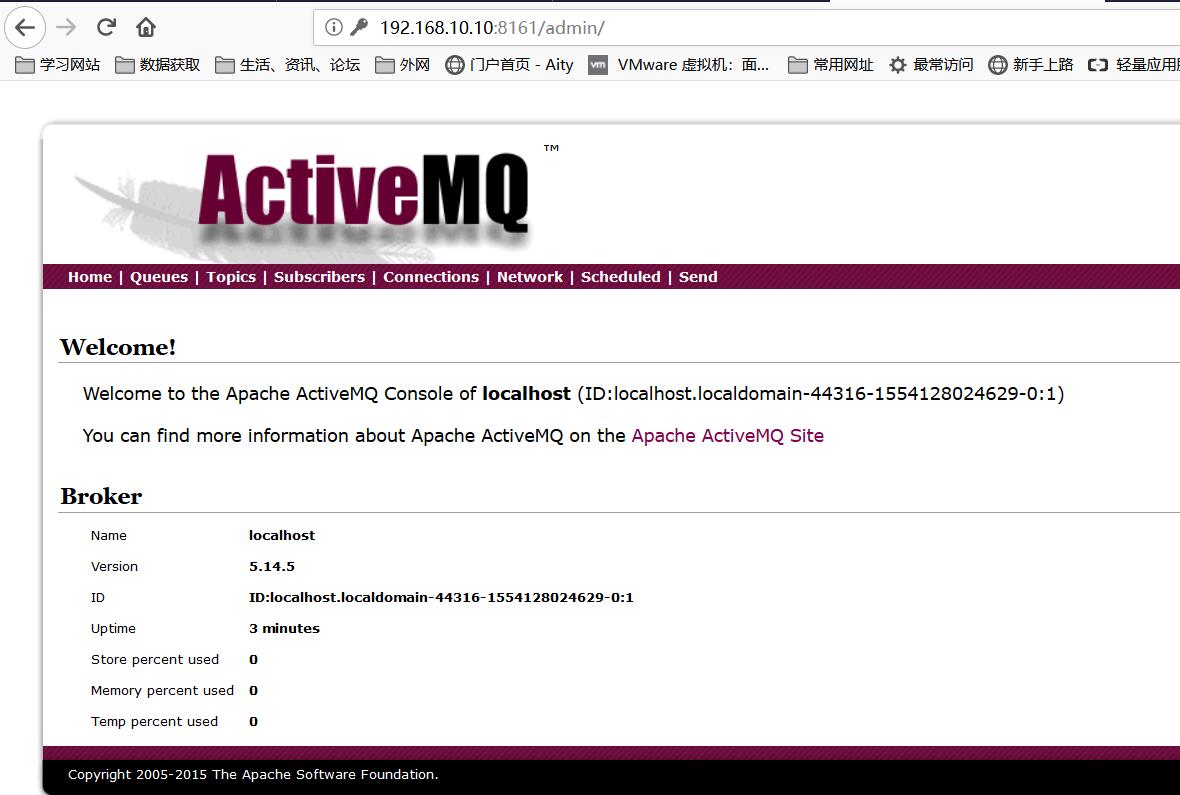Click the browser forward arrow
Image resolution: width=1180 pixels, height=795 pixels.
click(x=66, y=28)
